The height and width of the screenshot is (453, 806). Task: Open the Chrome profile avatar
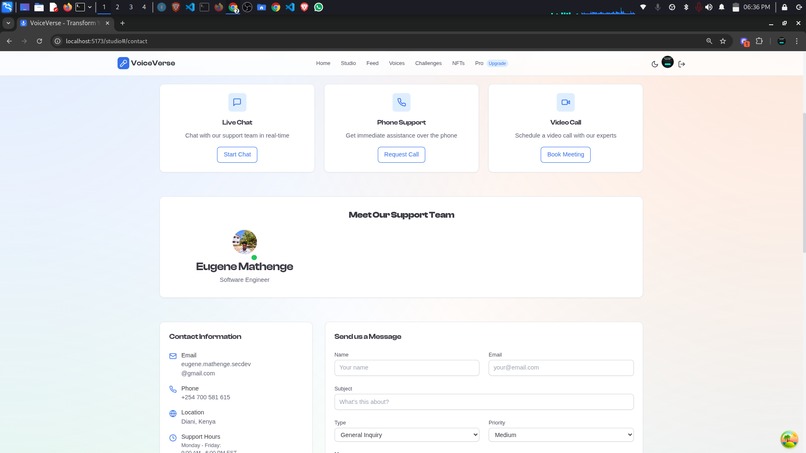coord(781,41)
